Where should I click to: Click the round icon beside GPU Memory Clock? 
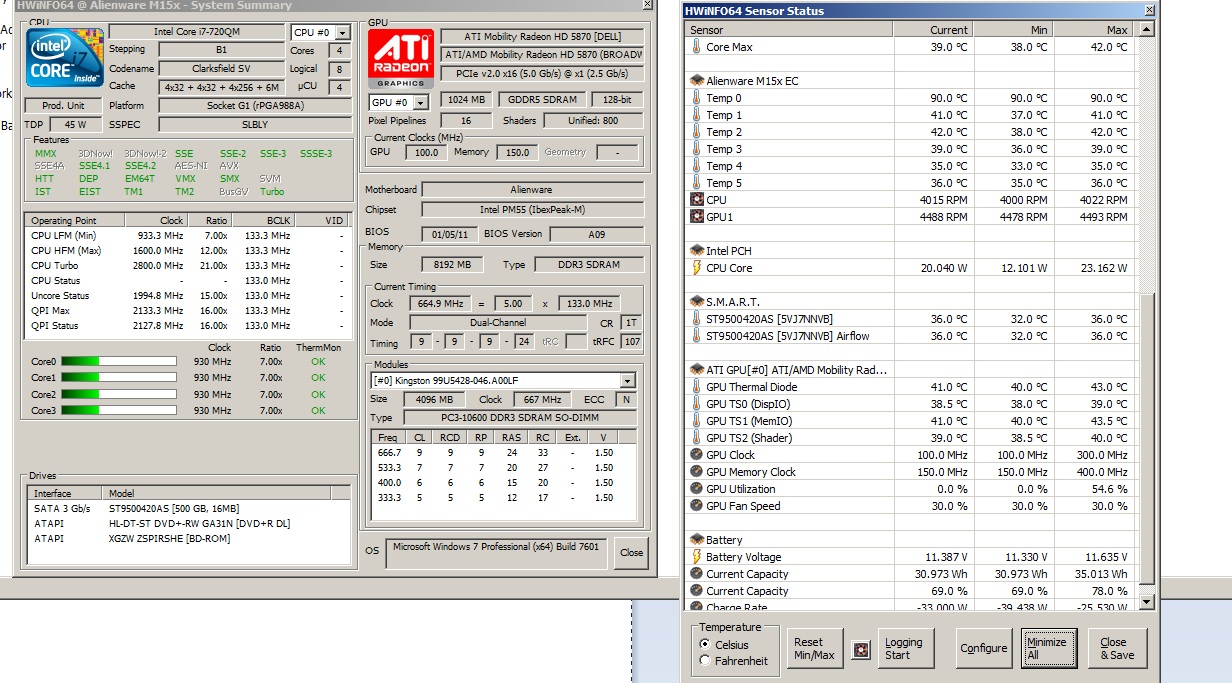697,472
